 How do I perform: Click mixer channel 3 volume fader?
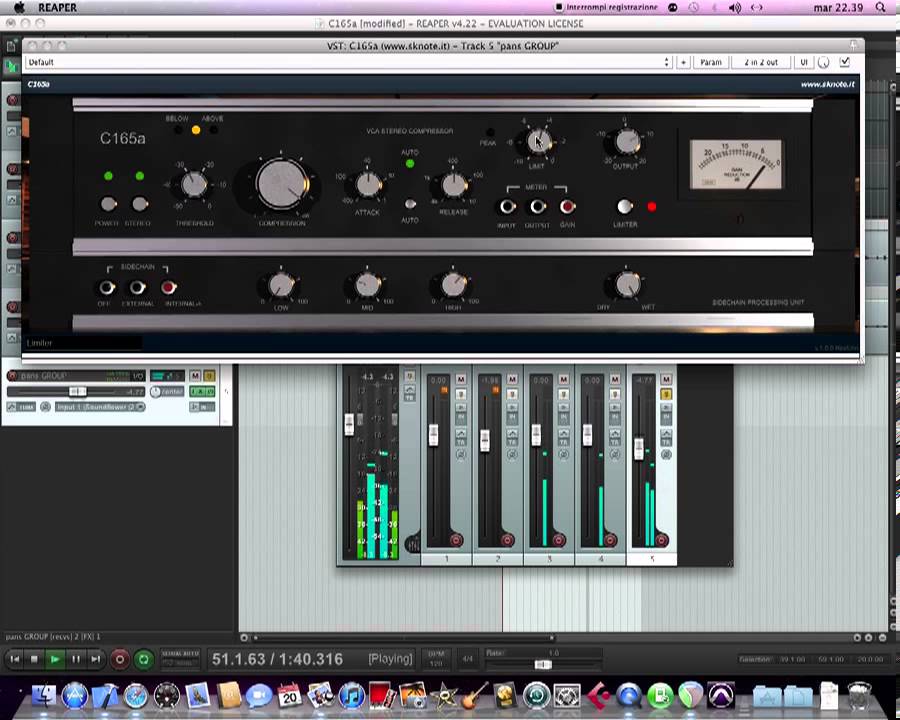coord(536,435)
